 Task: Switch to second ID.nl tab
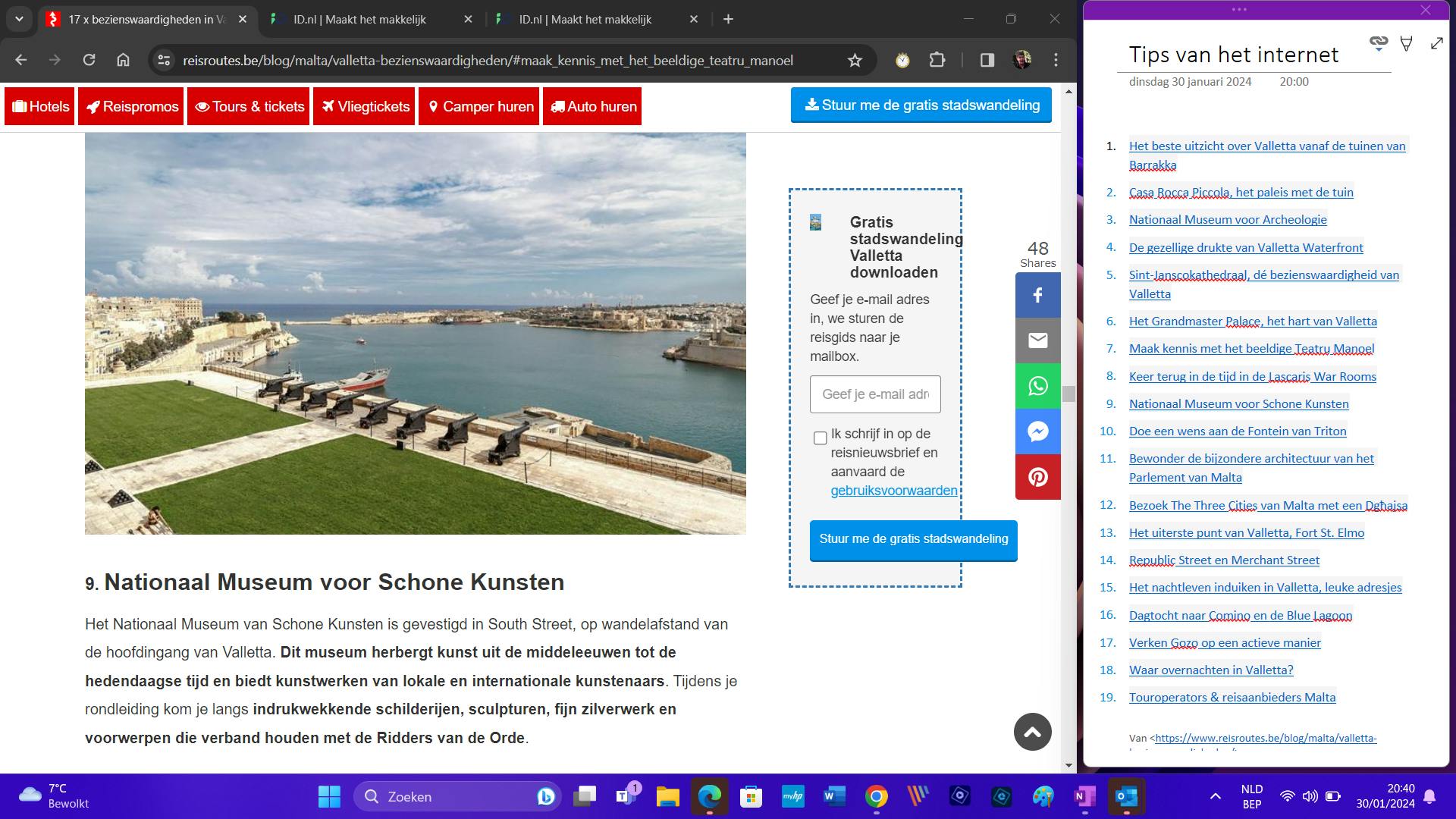tap(585, 20)
